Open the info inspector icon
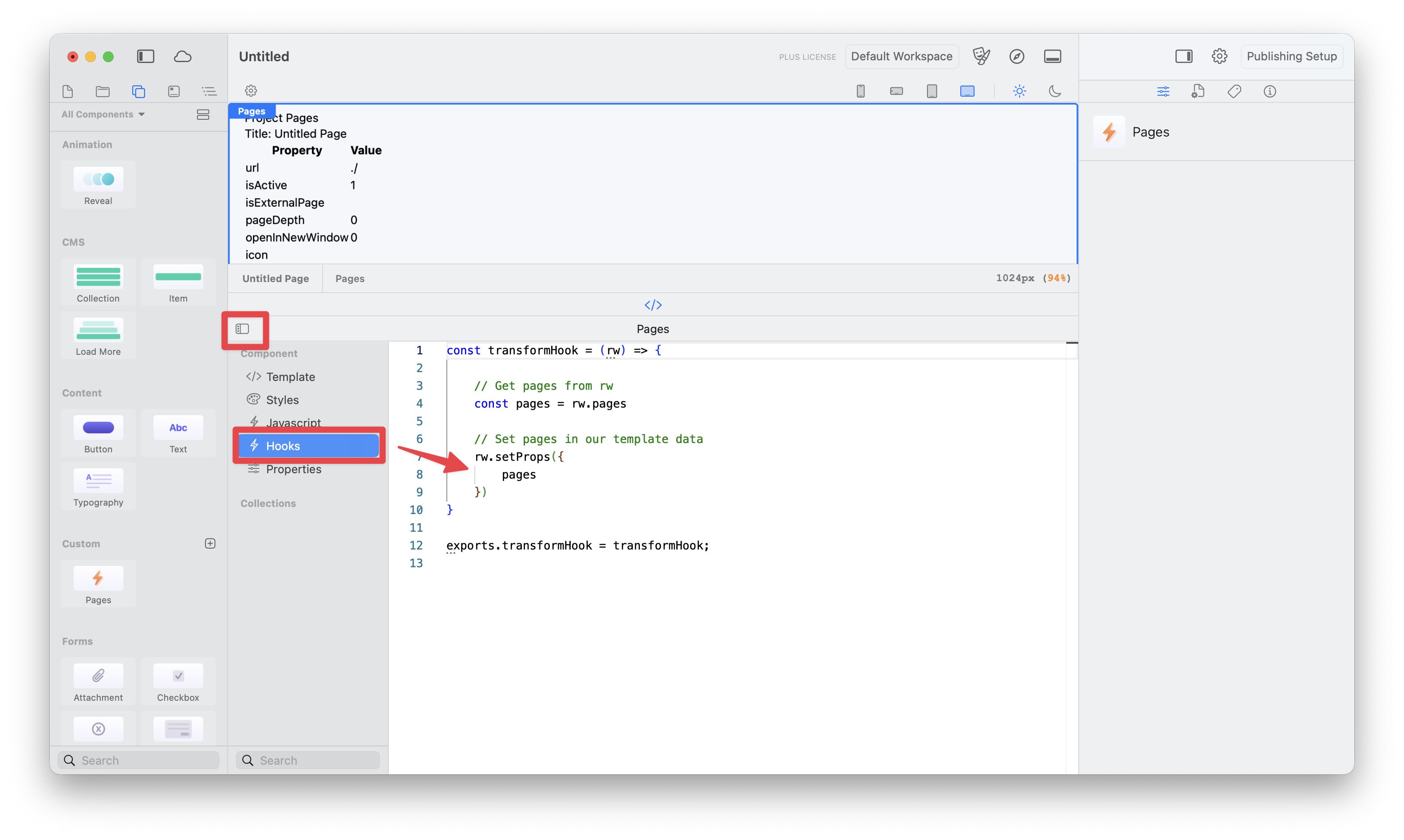This screenshot has height=840, width=1404. 1270,91
